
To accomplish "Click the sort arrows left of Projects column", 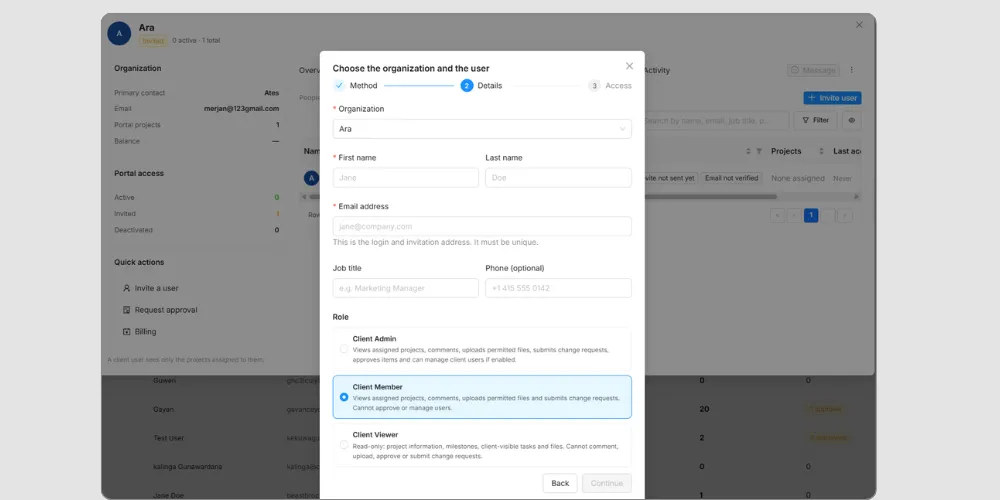I will pos(749,151).
